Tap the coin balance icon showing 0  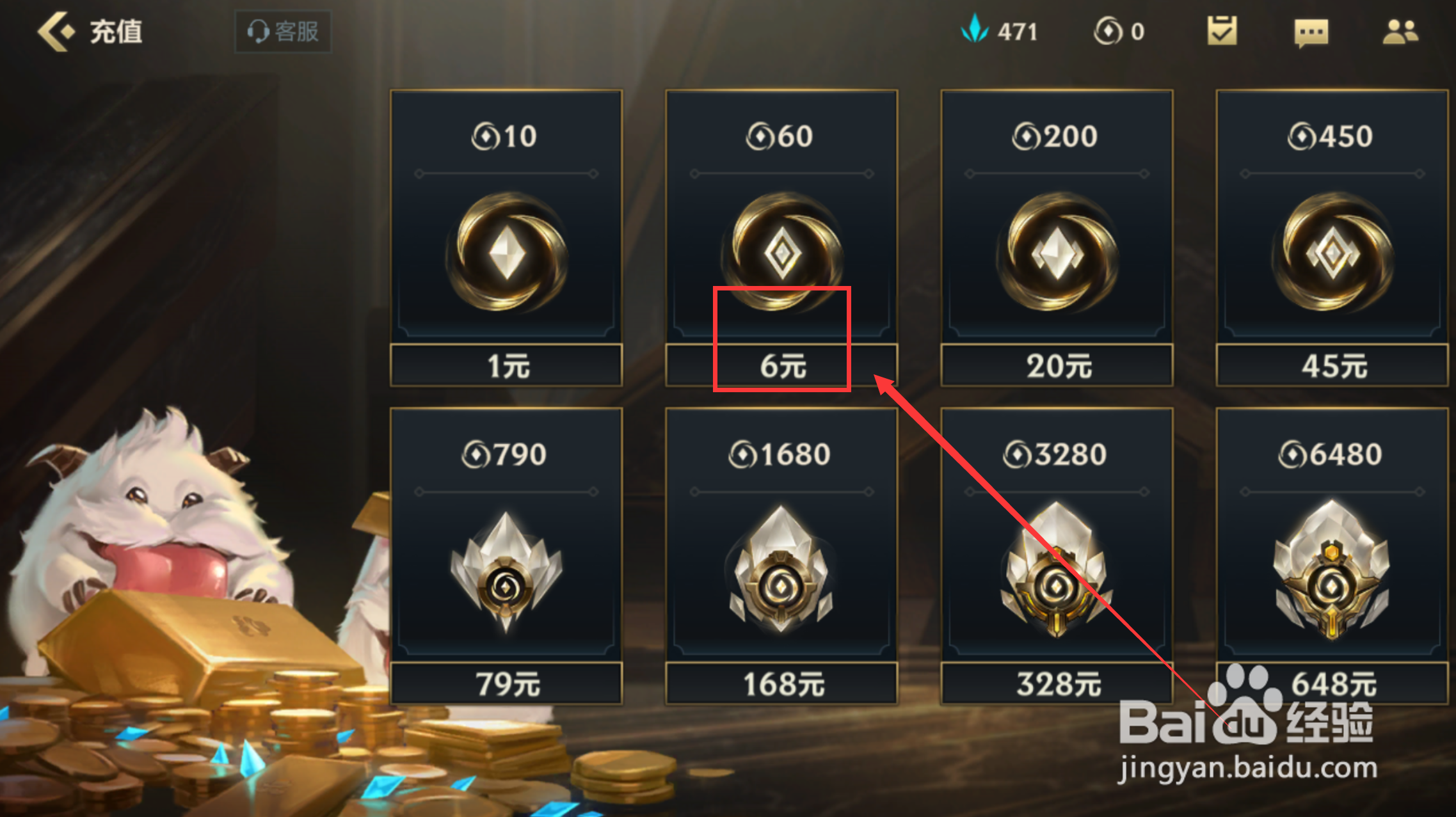1108,31
